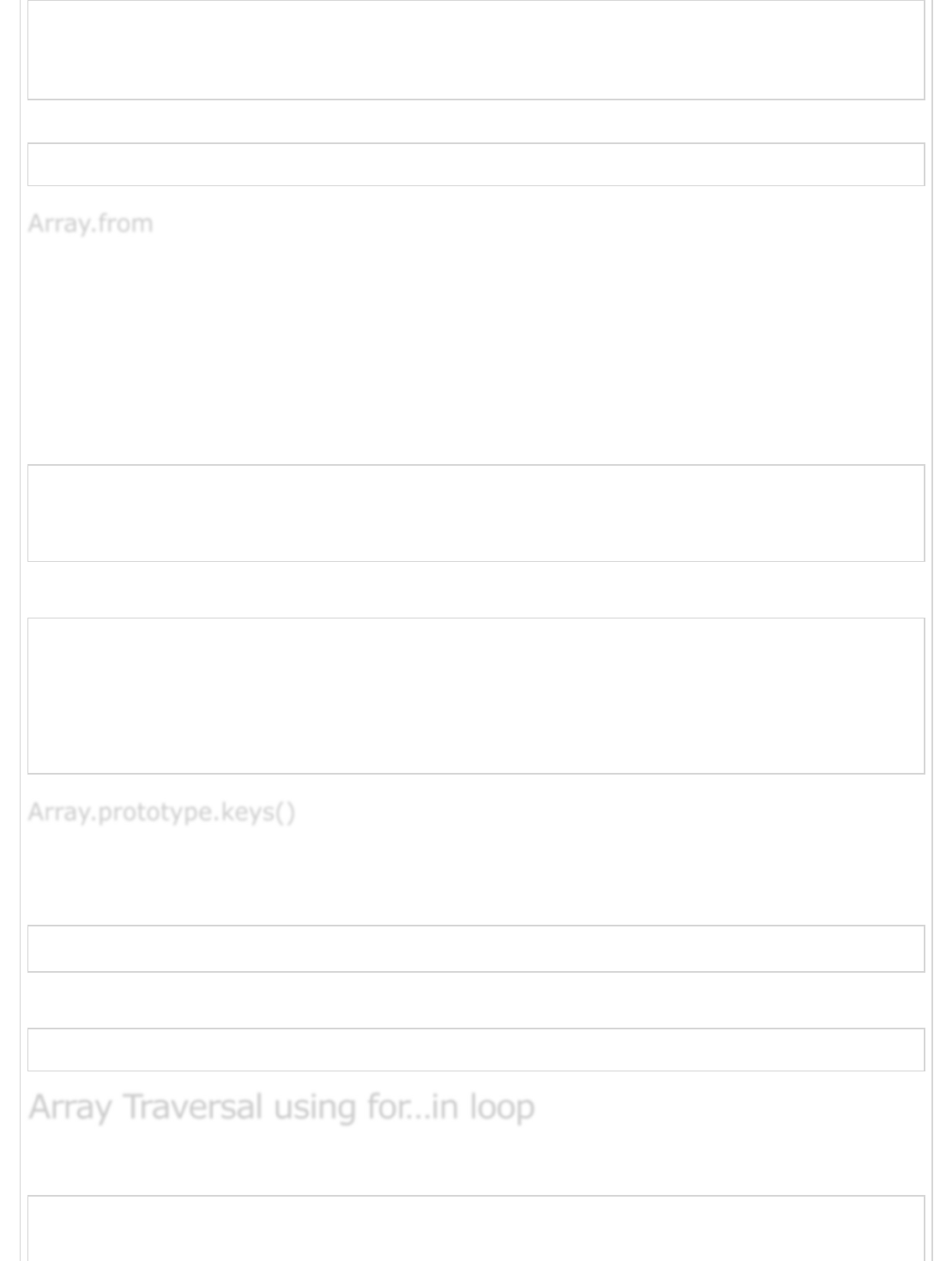
Task: Click the first box below the Array.from heading
Action: pos(476,513)
